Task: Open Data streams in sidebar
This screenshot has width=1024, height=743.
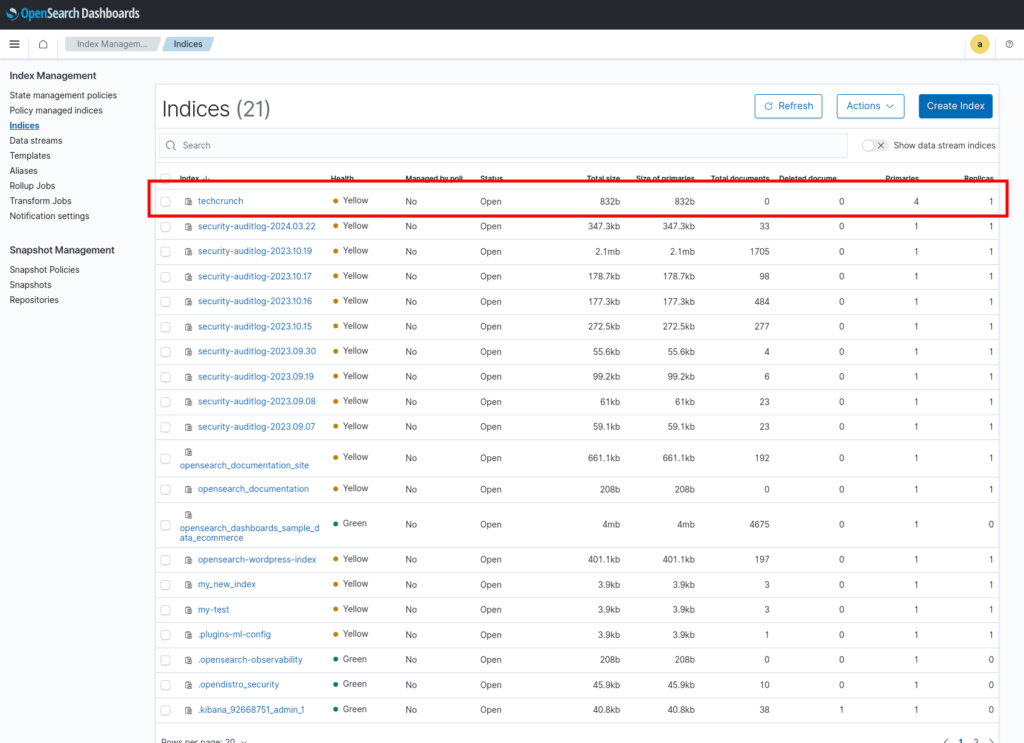Action: pyautogui.click(x=36, y=140)
